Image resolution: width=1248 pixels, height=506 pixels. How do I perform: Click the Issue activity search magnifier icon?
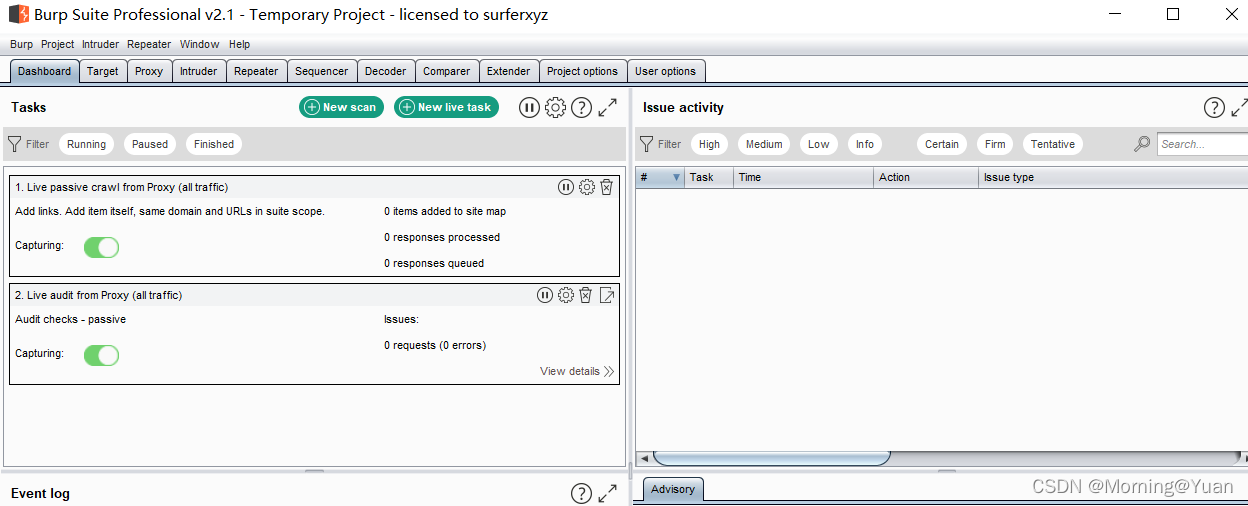coord(1142,144)
